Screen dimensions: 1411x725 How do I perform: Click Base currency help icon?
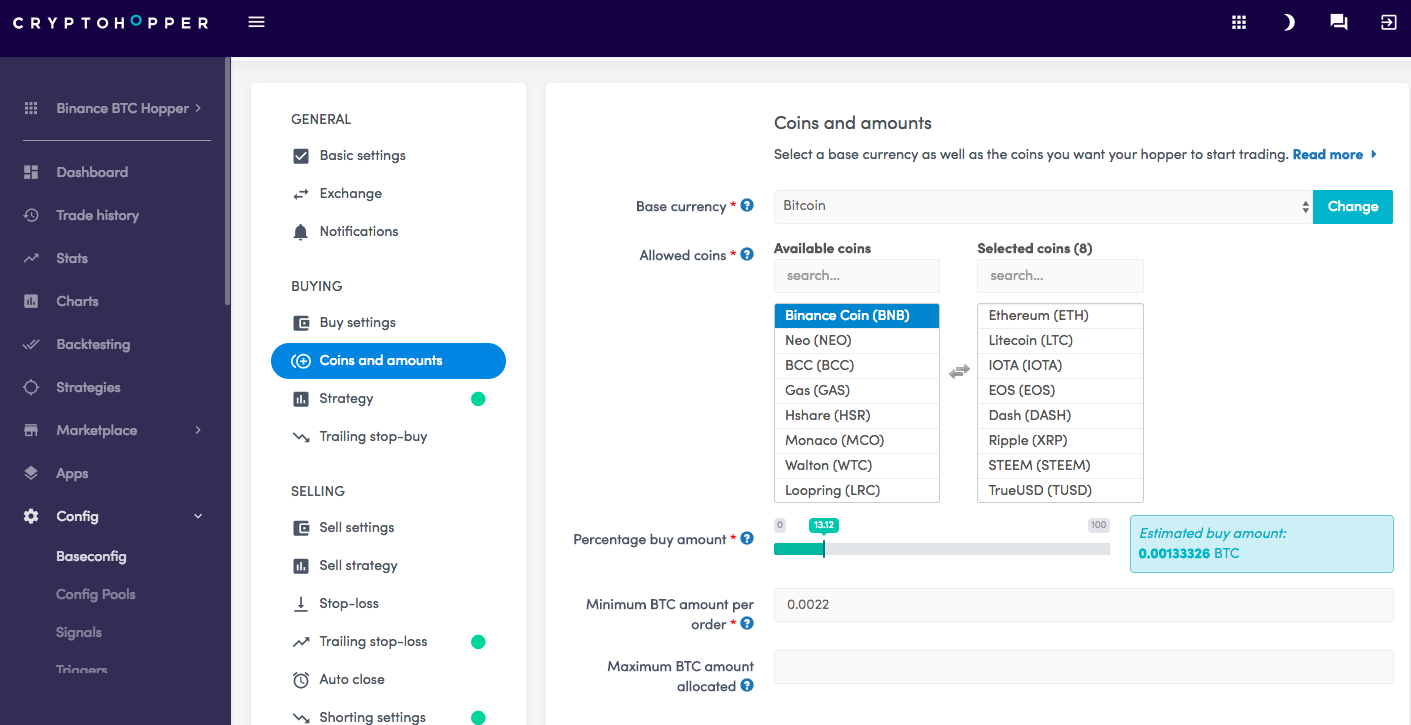(x=747, y=205)
